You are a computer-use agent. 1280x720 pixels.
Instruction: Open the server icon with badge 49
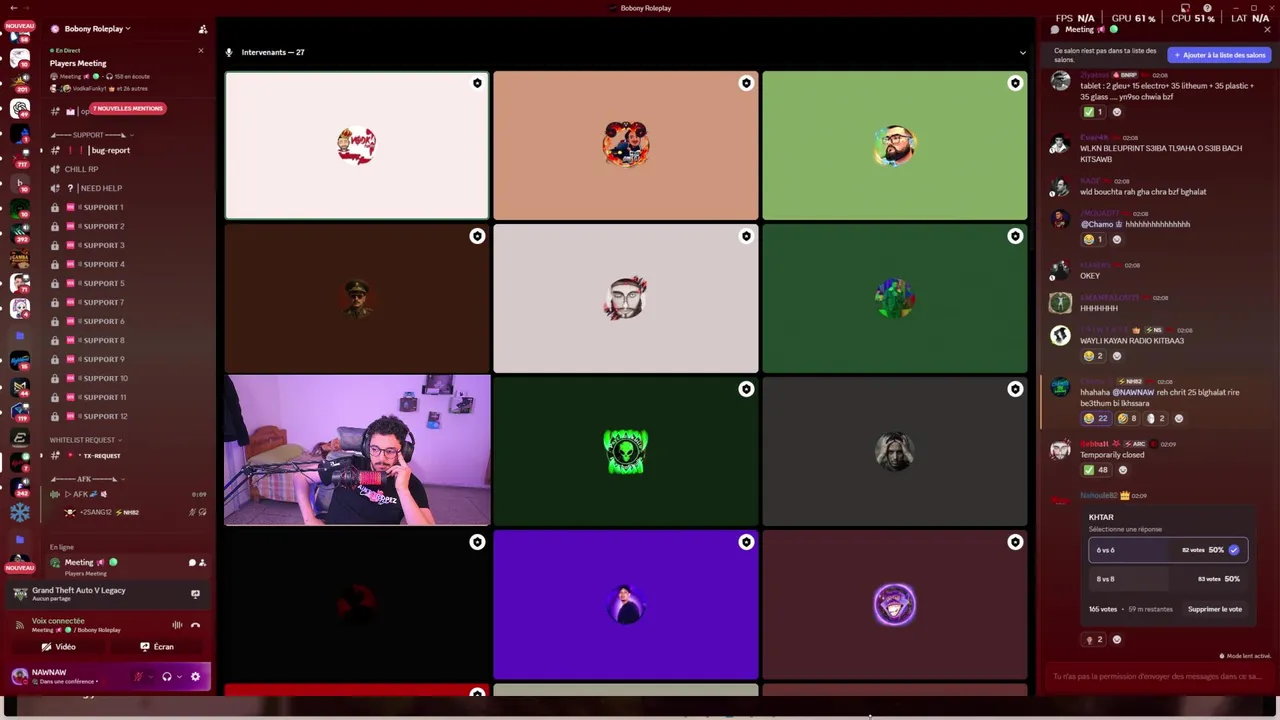tap(20, 109)
